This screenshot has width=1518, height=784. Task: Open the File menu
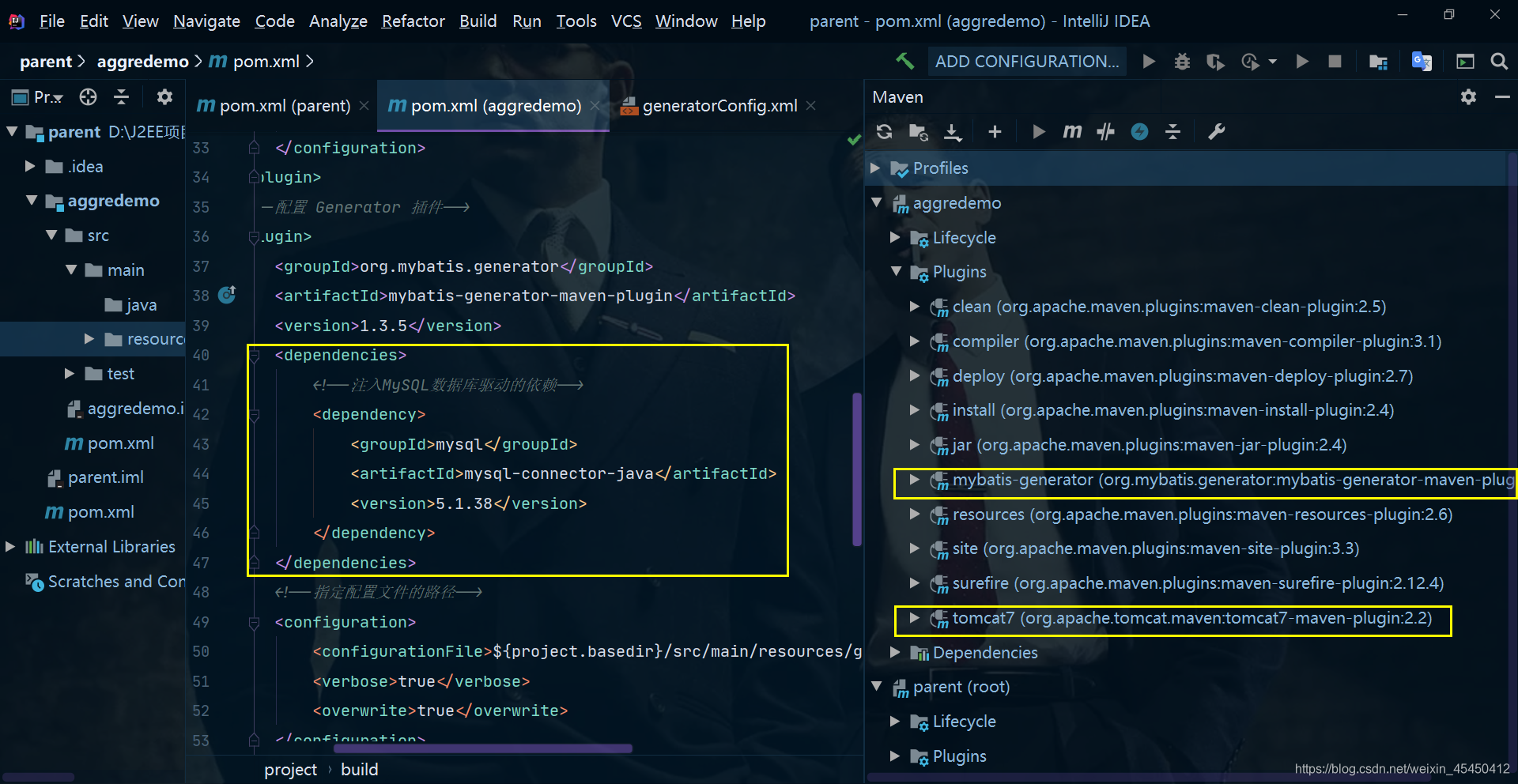pyautogui.click(x=52, y=21)
